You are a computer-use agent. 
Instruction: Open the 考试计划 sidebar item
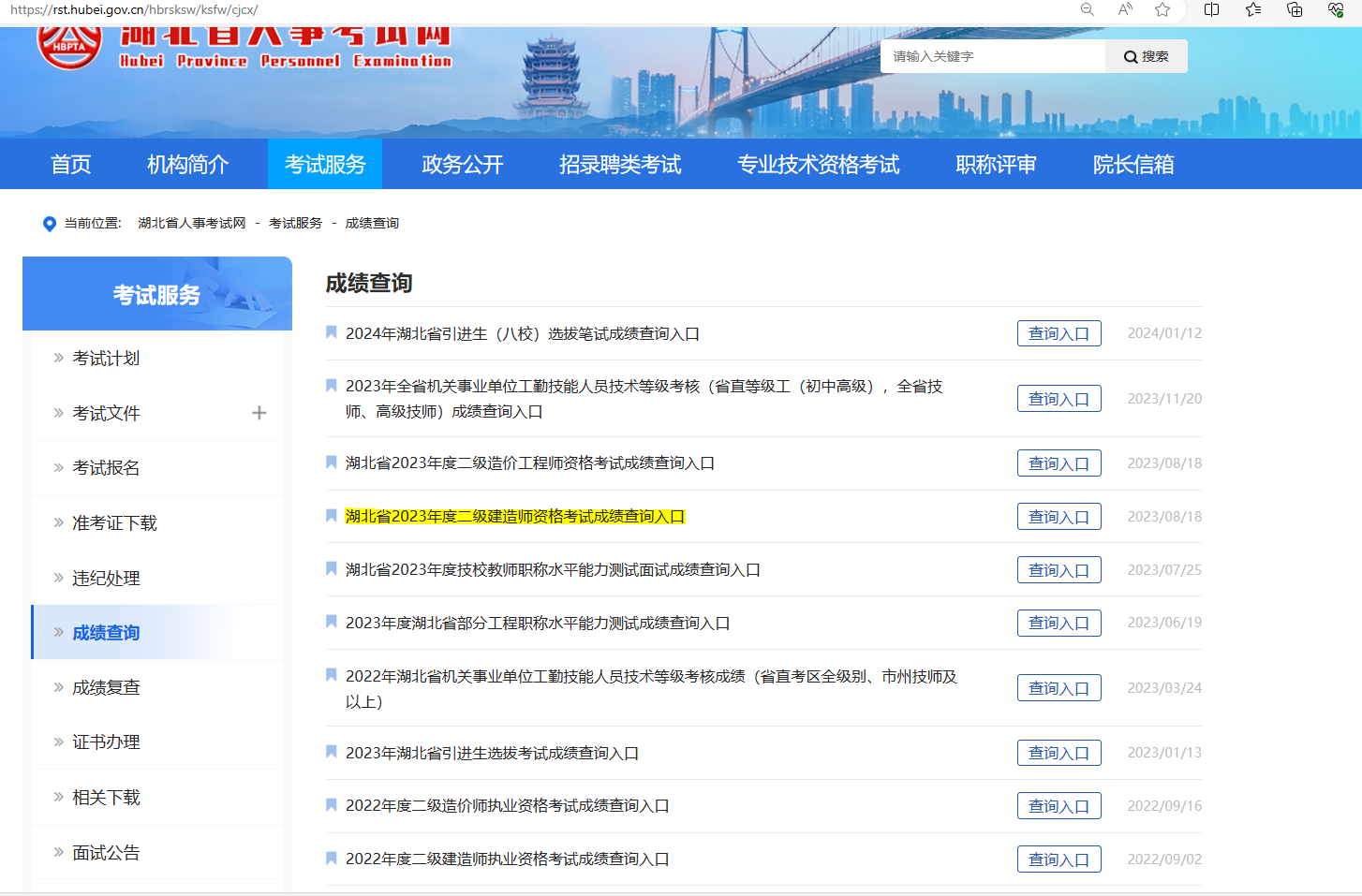point(106,359)
